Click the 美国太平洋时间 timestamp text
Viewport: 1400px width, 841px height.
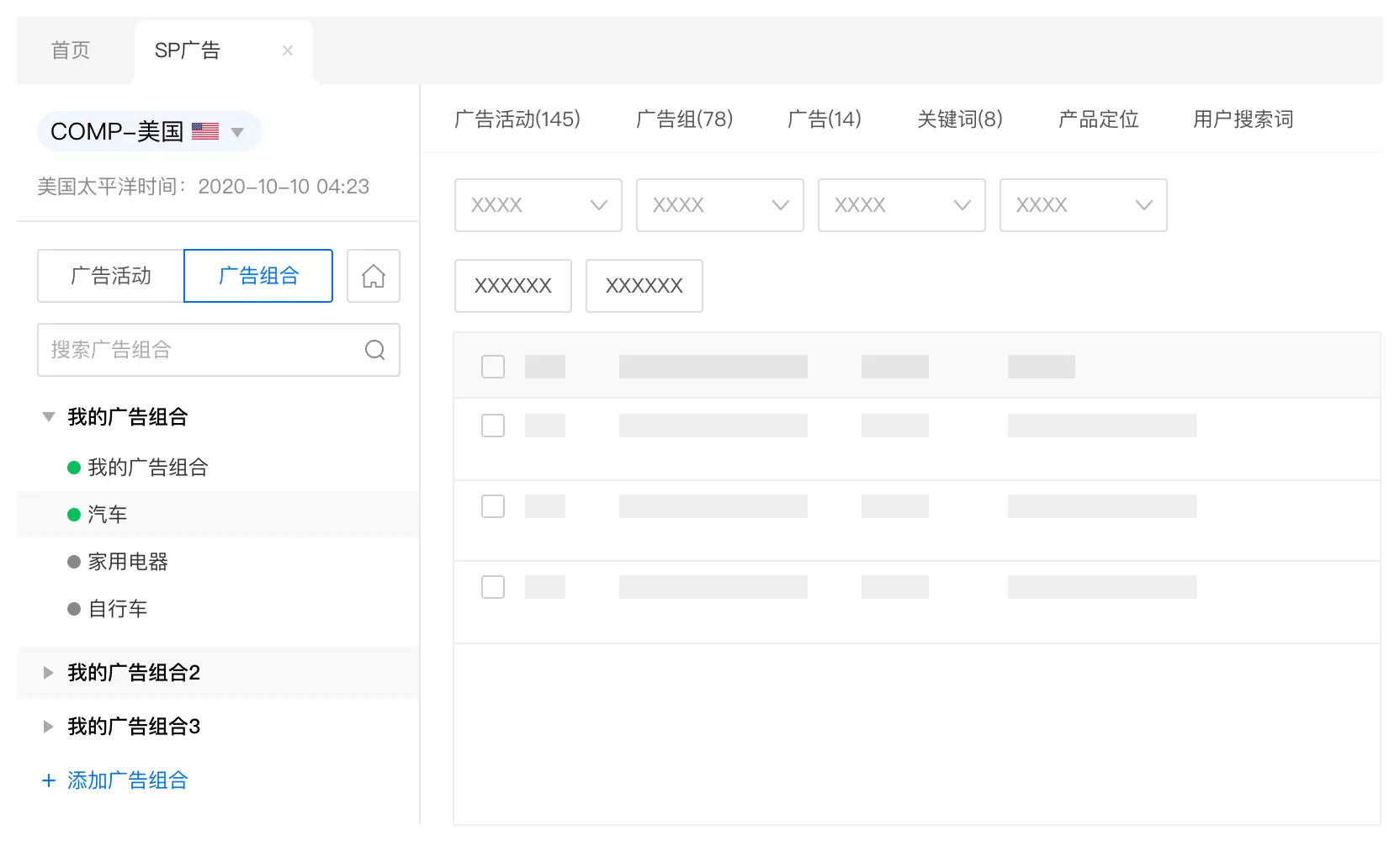click(204, 187)
